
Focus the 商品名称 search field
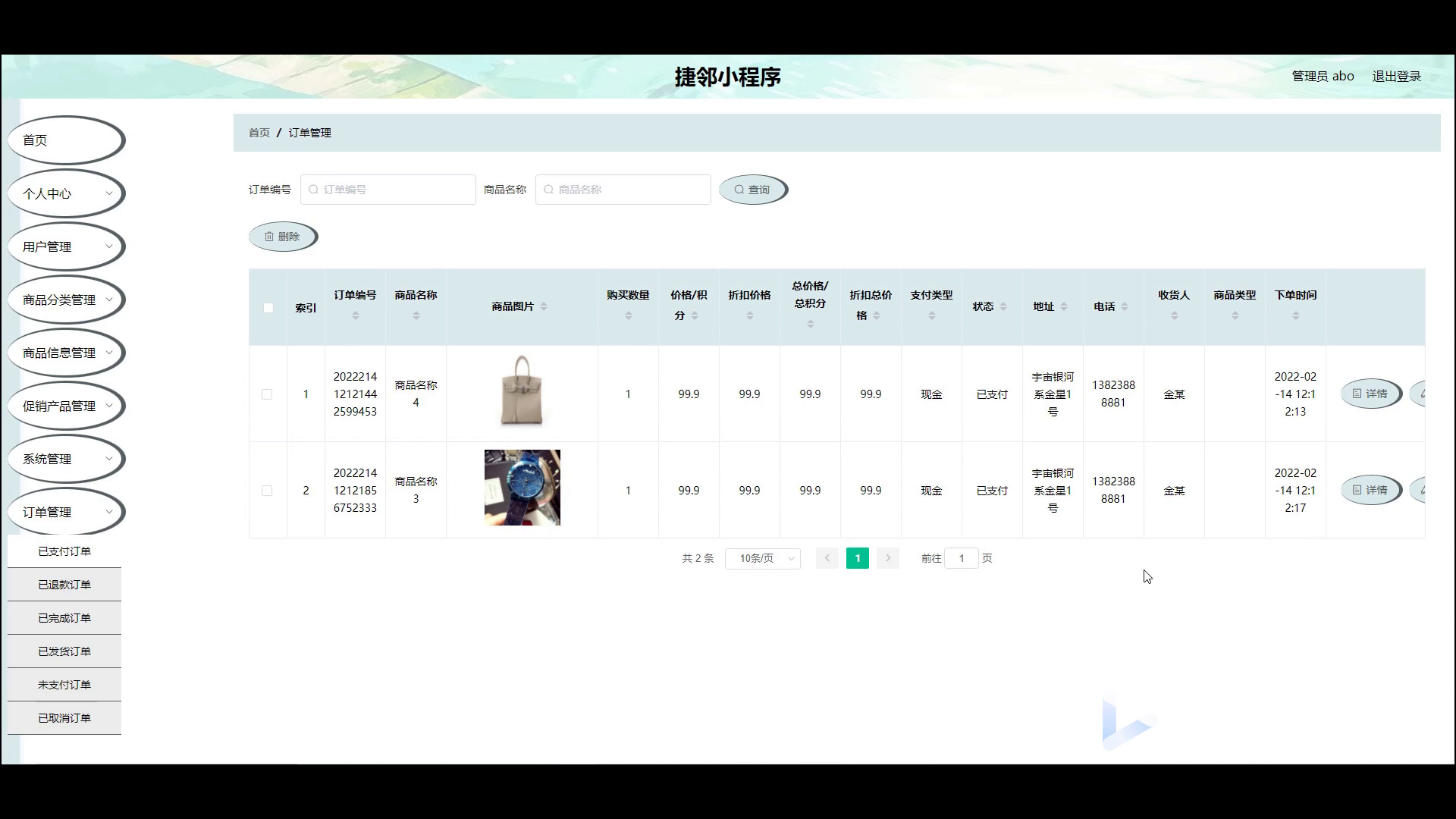(x=623, y=190)
